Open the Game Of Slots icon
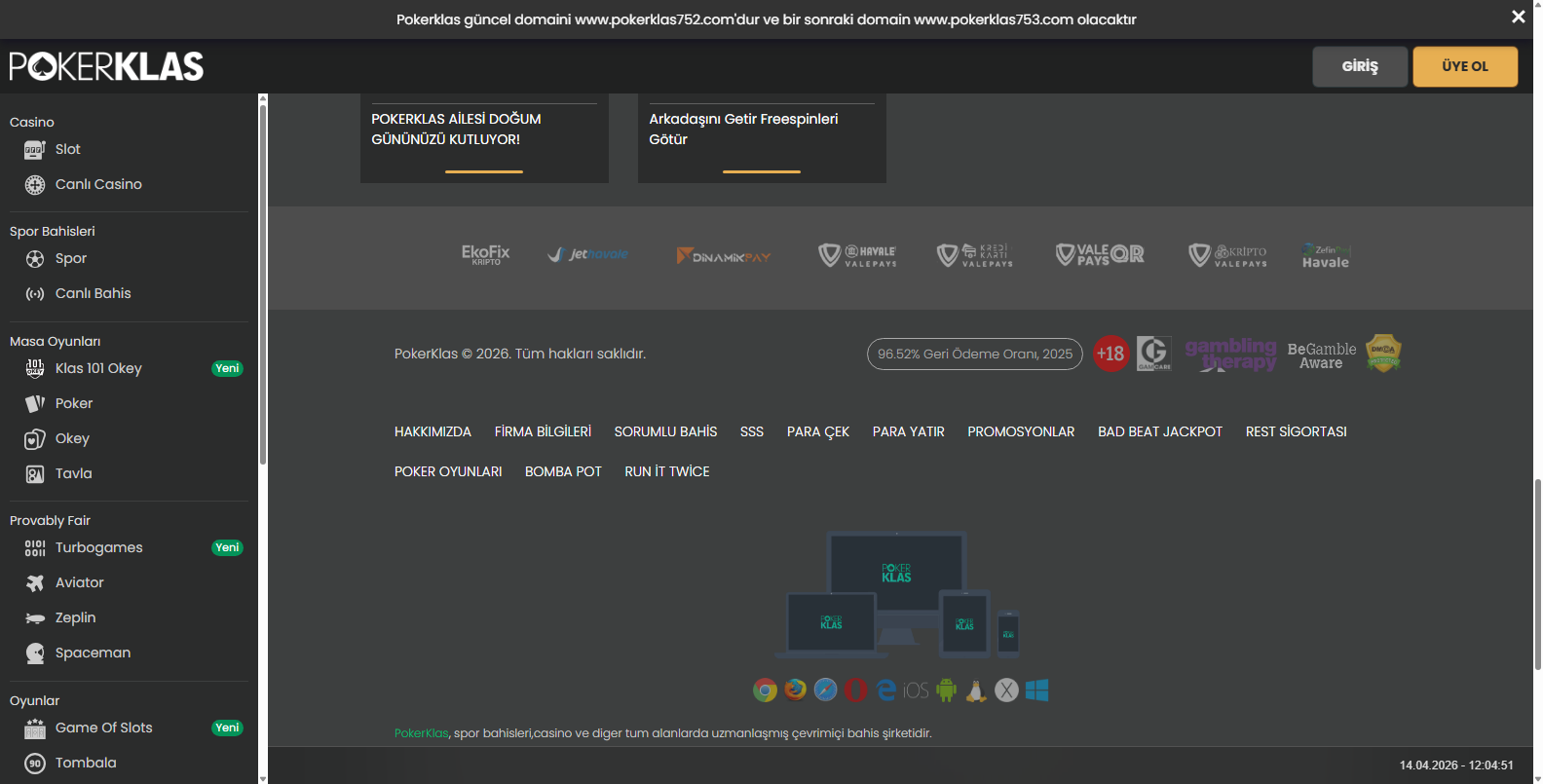 [35, 728]
